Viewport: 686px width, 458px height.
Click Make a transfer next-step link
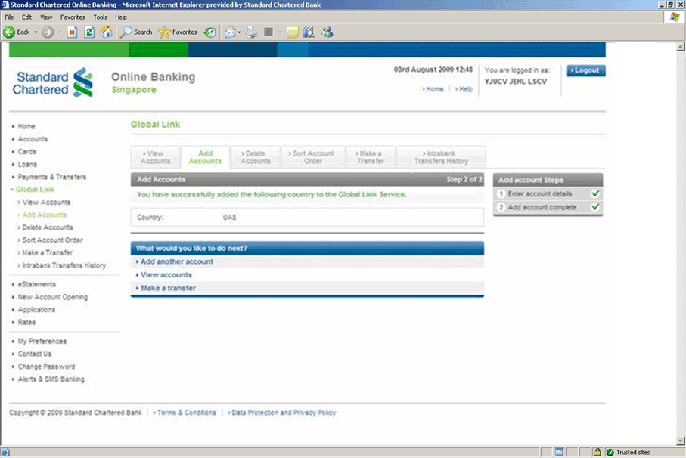pos(168,288)
